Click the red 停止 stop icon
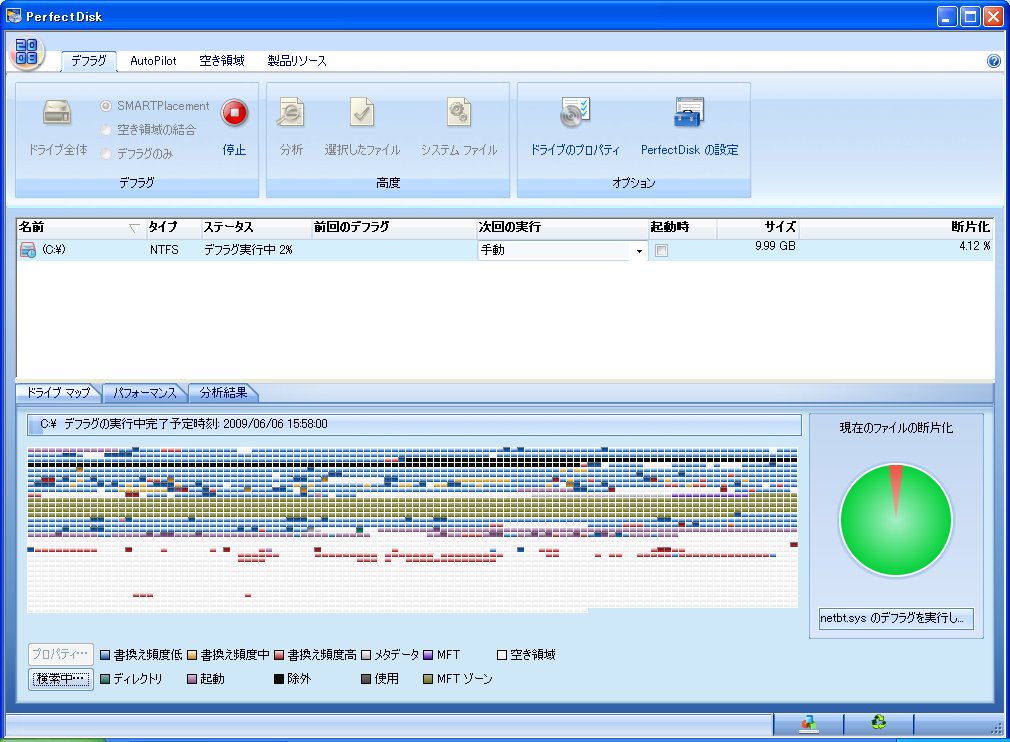 [234, 113]
